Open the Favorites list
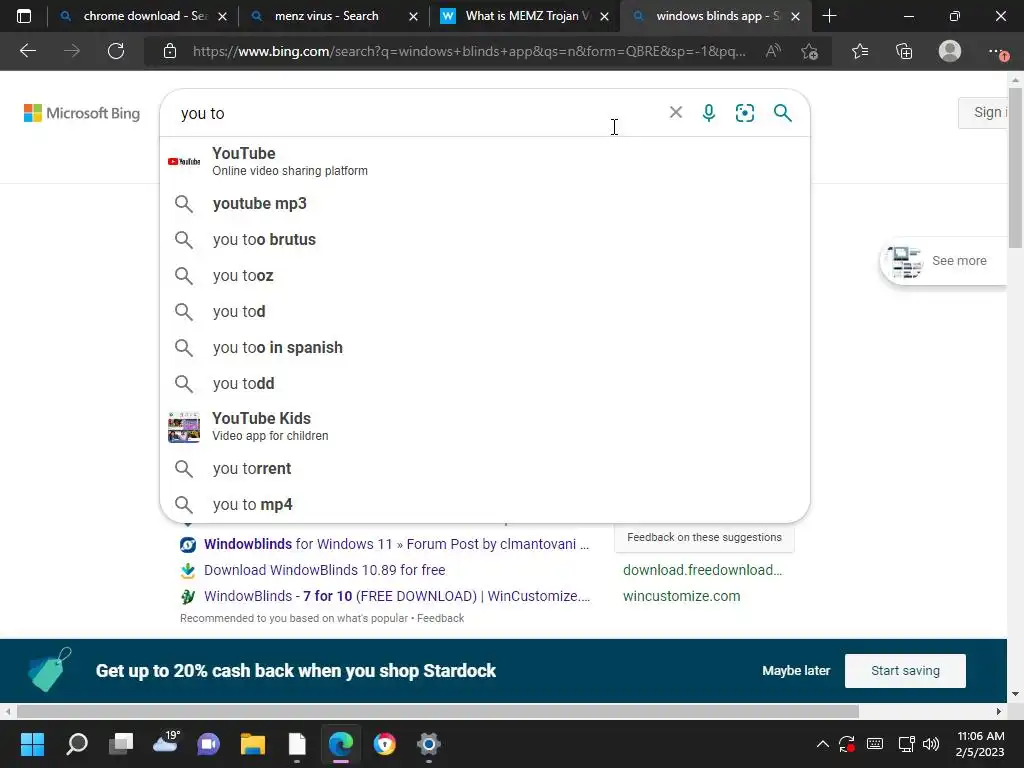This screenshot has width=1024, height=768. (860, 51)
